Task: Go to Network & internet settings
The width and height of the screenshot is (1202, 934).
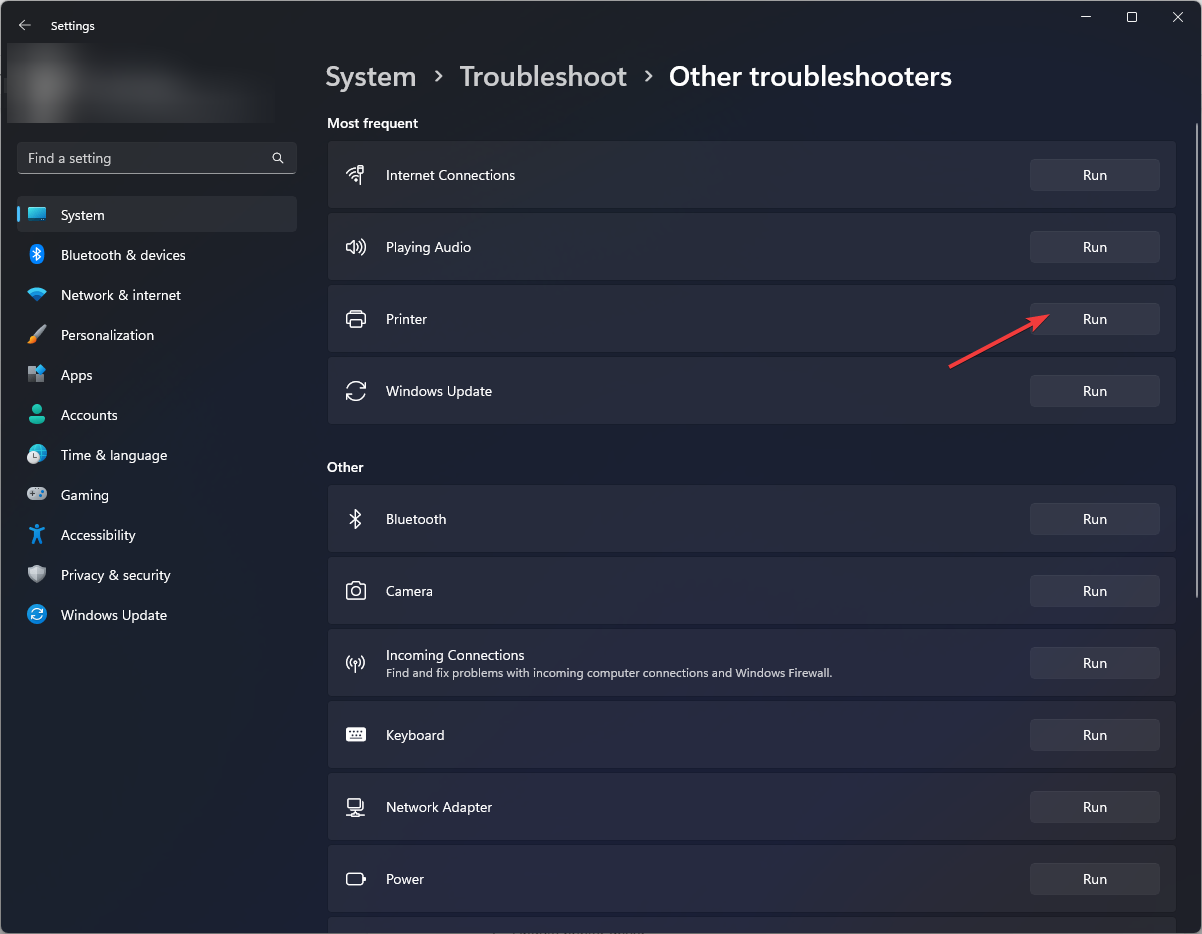Action: [x=157, y=295]
